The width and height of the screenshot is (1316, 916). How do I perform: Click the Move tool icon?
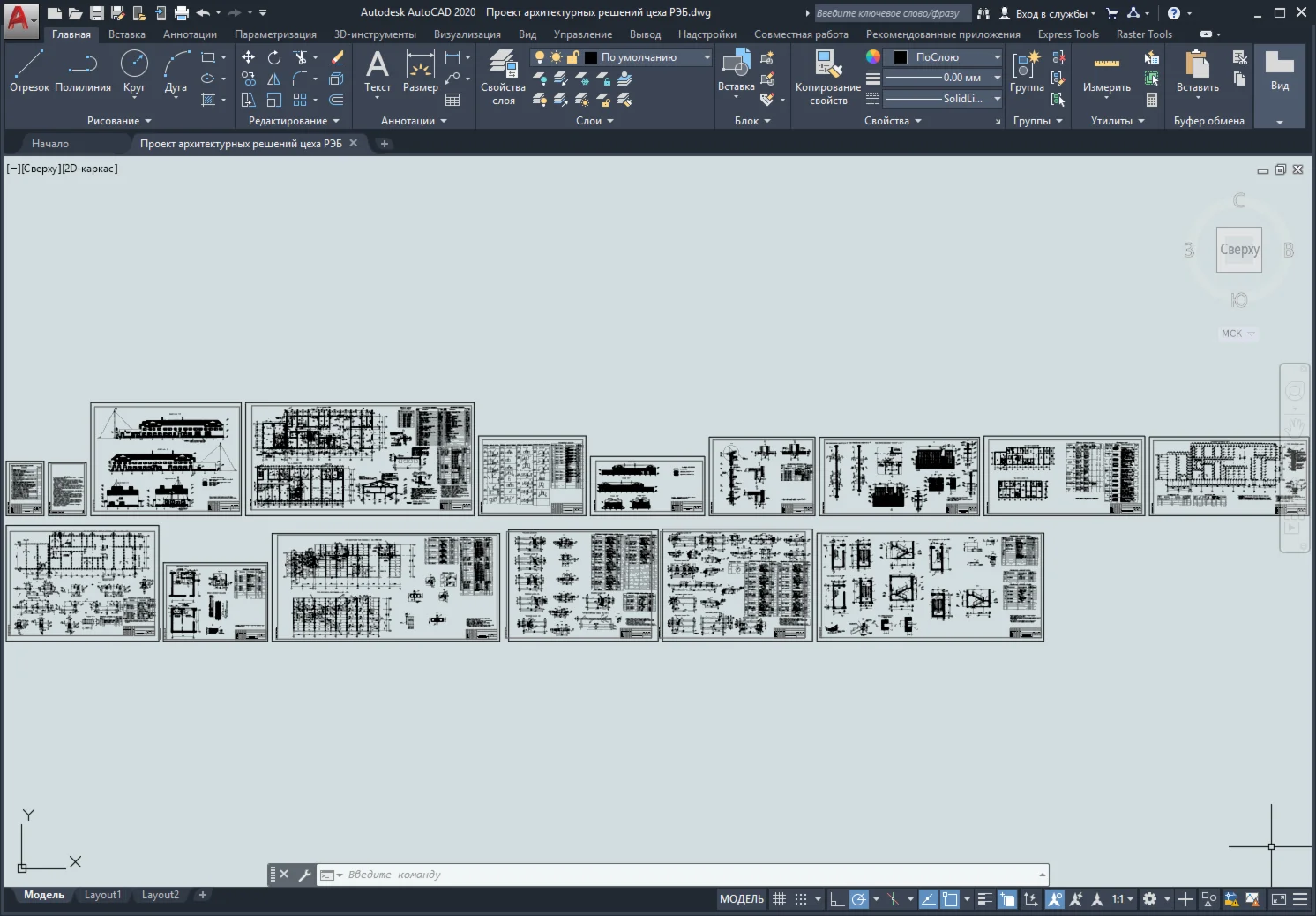(x=249, y=57)
